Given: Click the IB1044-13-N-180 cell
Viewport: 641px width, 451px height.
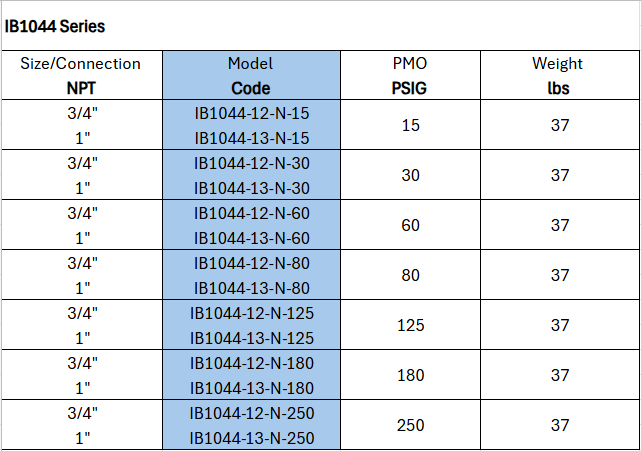Looking at the screenshot, I should pyautogui.click(x=251, y=387).
